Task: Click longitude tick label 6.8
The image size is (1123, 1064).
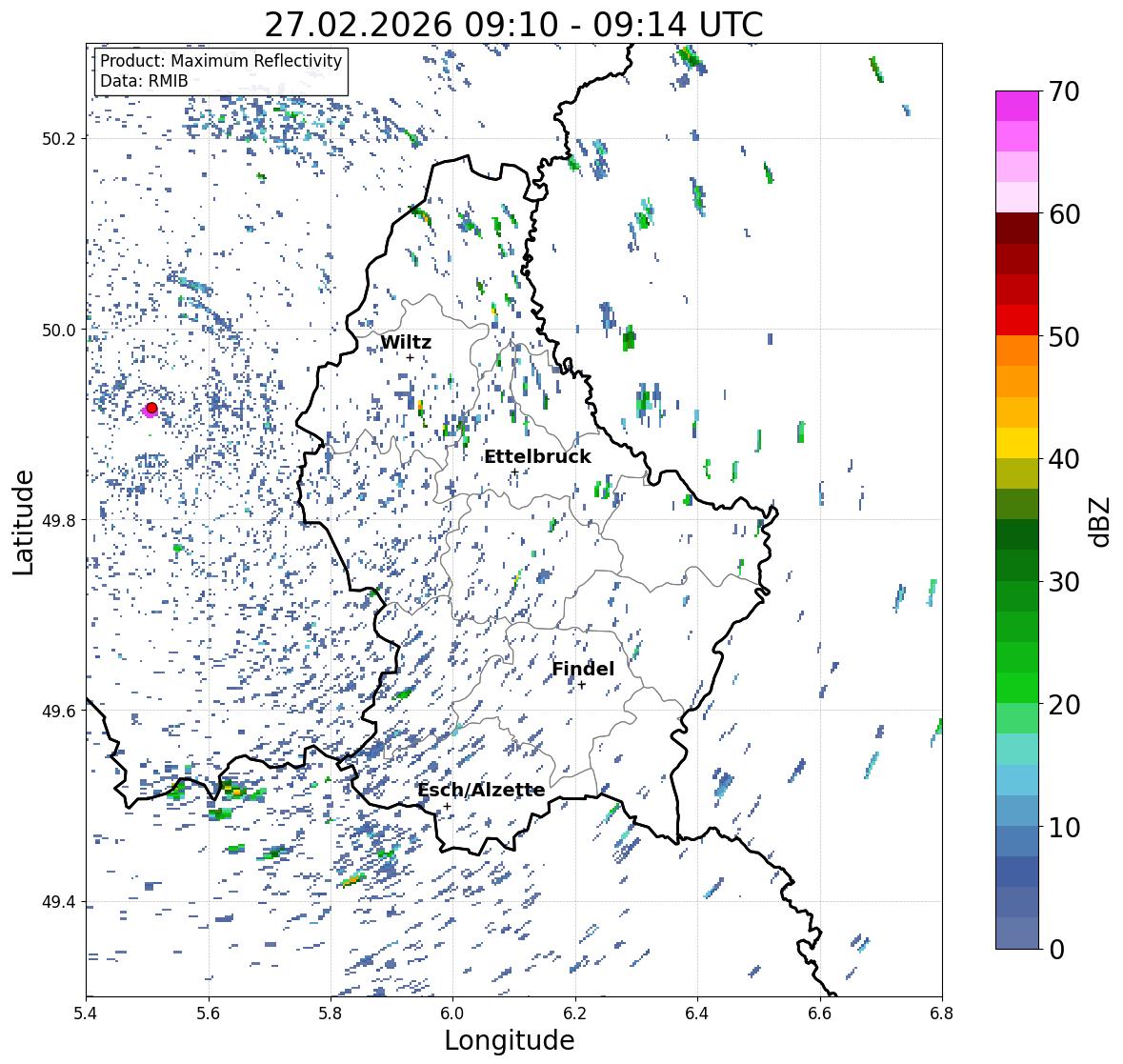Action: [942, 1014]
